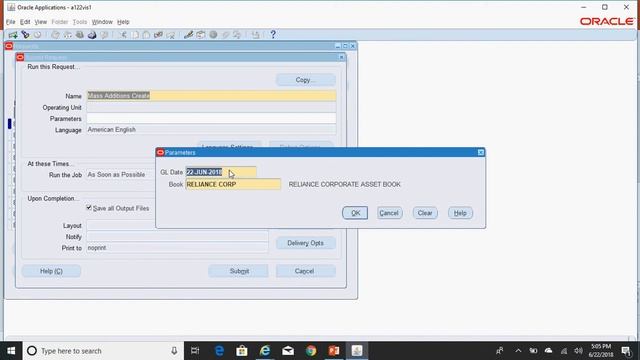Open the Windows Start menu
Viewport: 640px width, 360px height.
tap(11, 351)
